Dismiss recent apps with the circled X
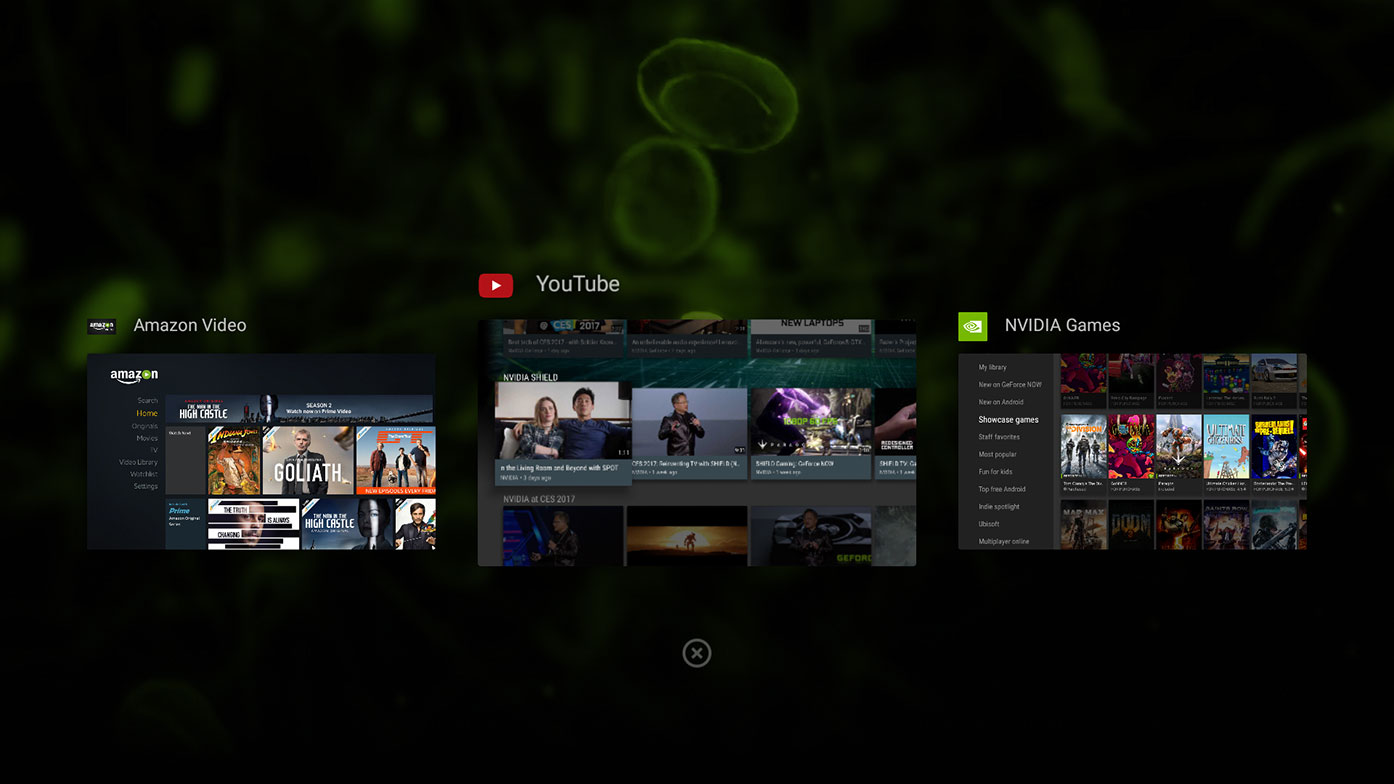 click(697, 653)
